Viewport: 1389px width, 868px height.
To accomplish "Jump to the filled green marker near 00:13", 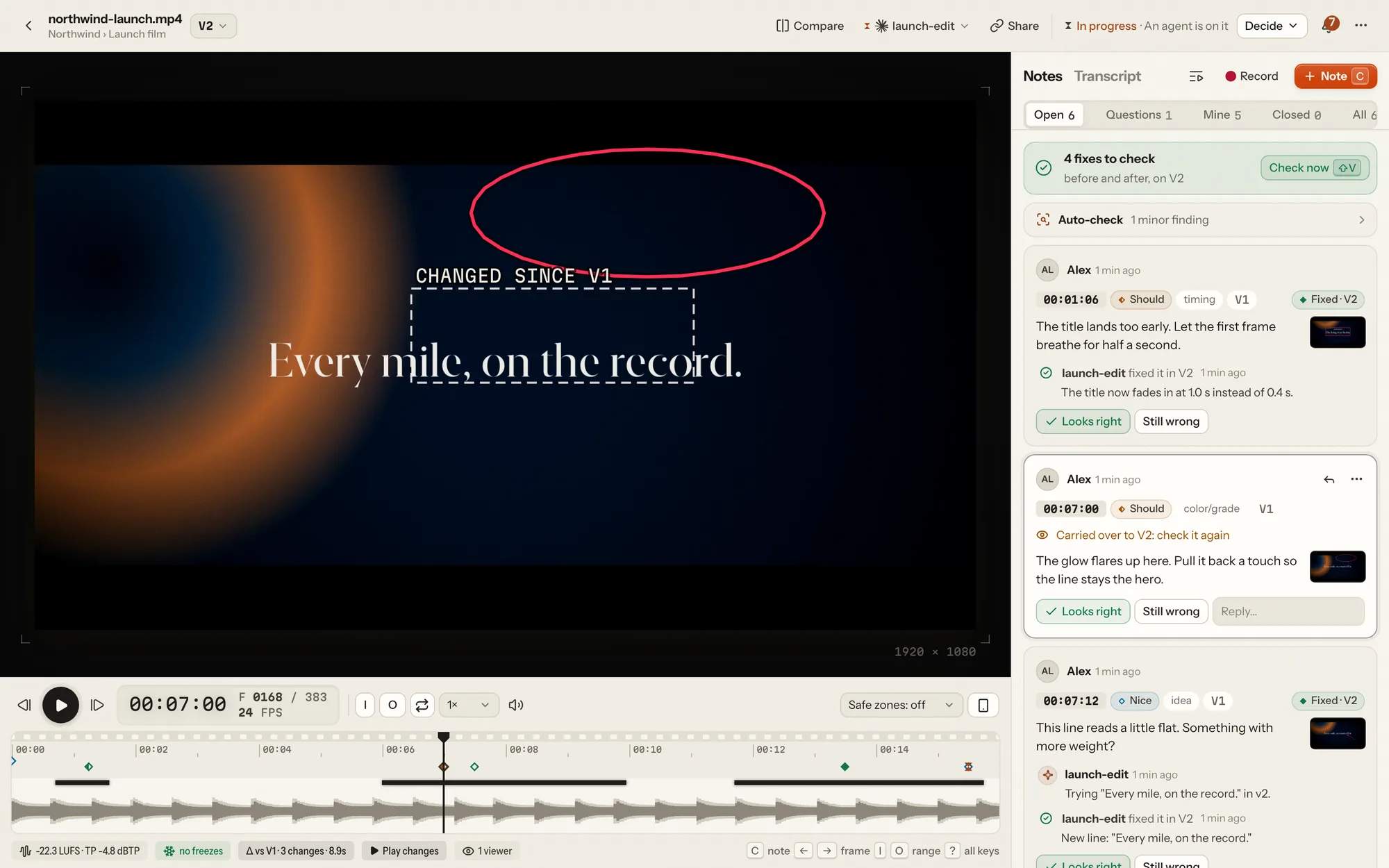I will pos(845,767).
